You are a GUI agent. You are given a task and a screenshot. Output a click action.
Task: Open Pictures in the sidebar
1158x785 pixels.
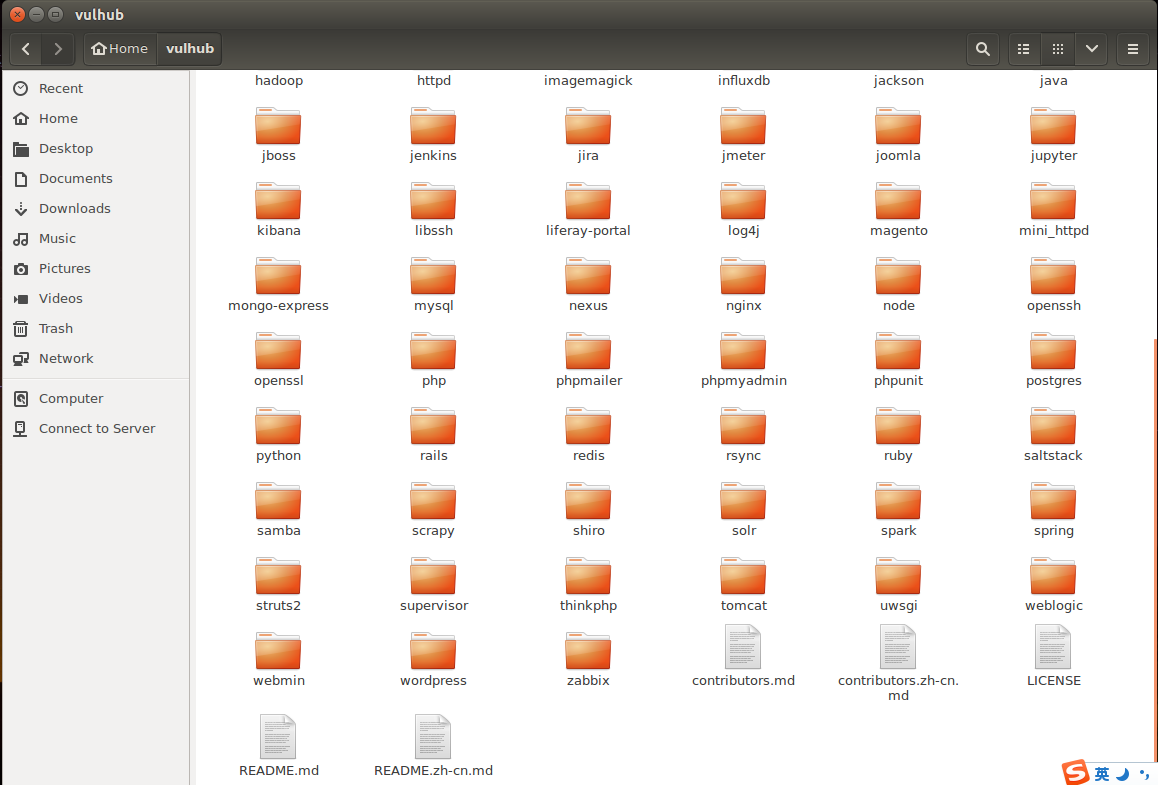(x=96, y=269)
